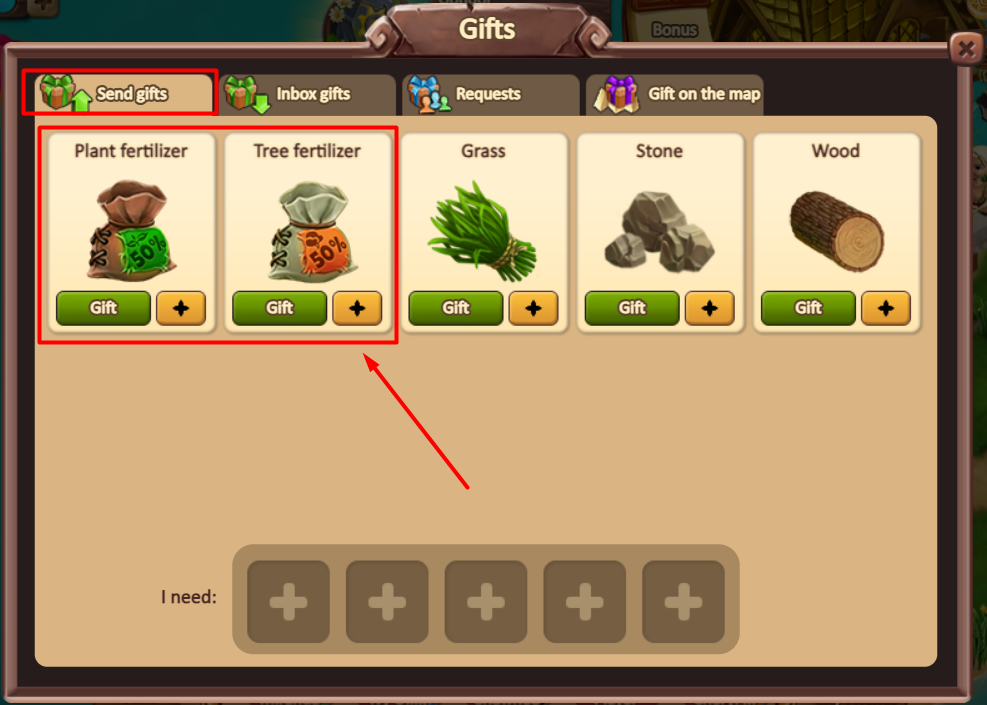Image resolution: width=987 pixels, height=705 pixels.
Task: Click the Plant fertilizer bag icon
Action: click(131, 230)
